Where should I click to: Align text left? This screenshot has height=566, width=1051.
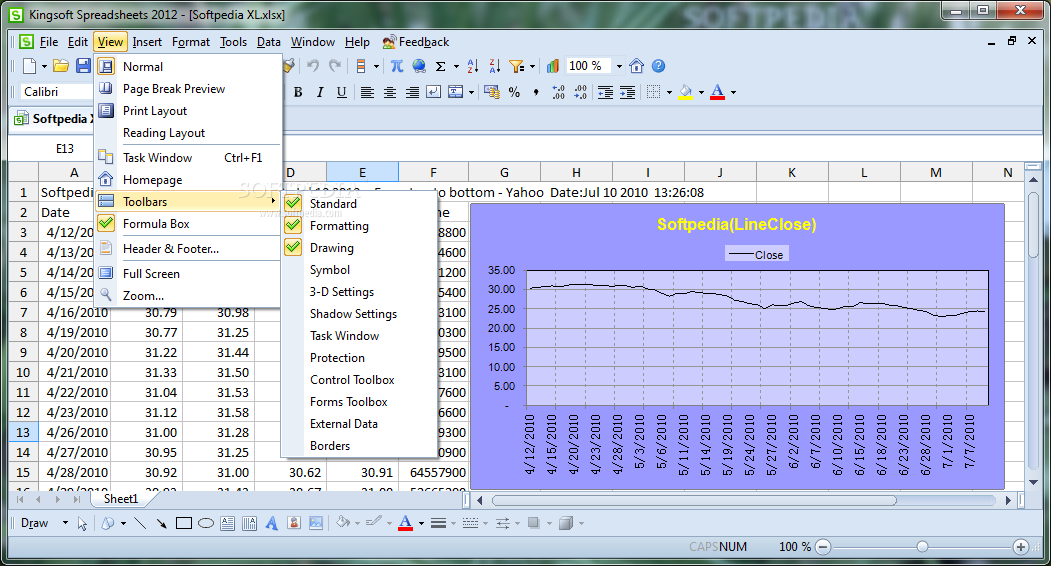pos(367,93)
